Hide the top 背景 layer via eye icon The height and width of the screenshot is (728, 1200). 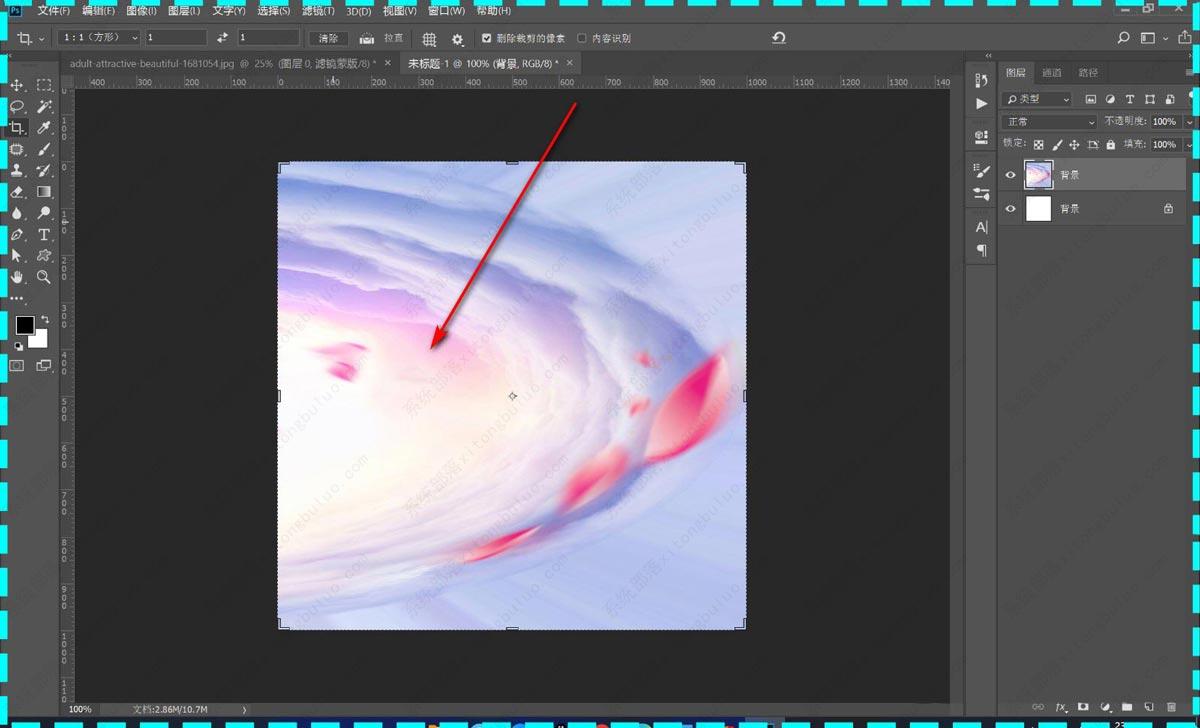pyautogui.click(x=1010, y=175)
